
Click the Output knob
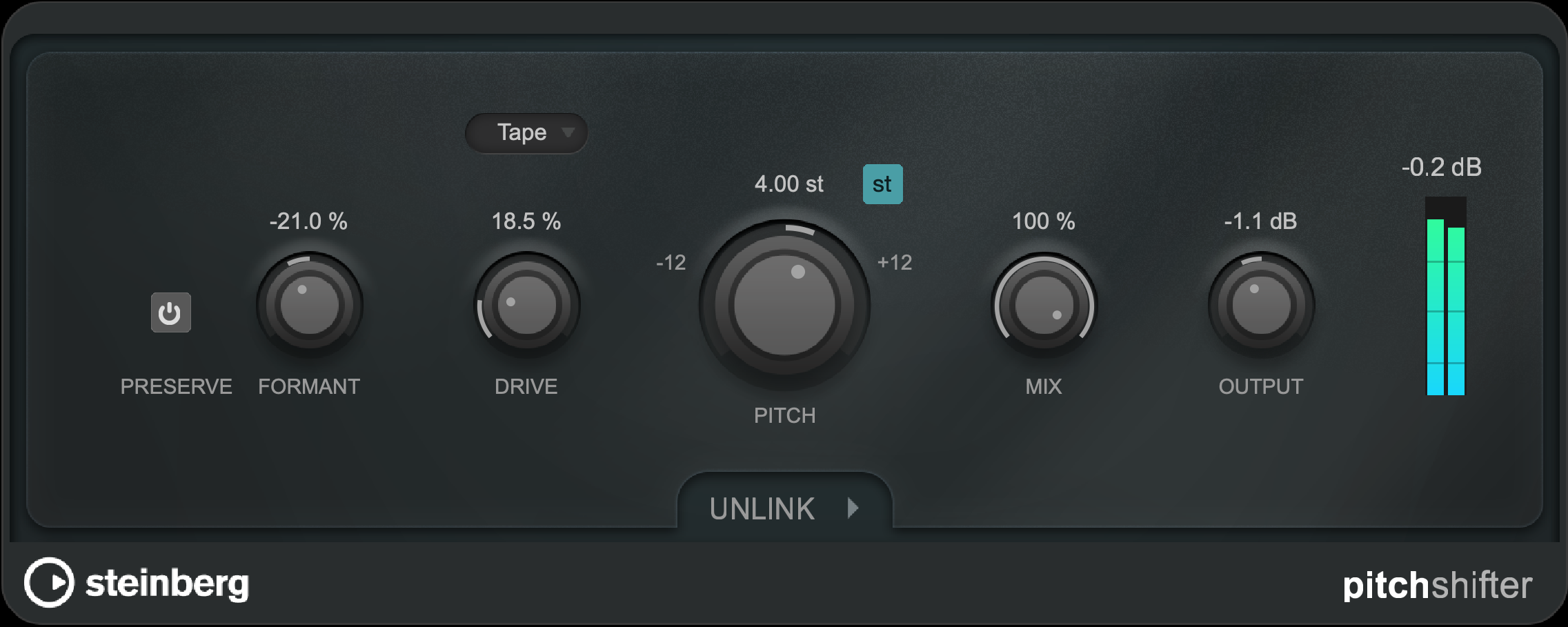point(1261,305)
